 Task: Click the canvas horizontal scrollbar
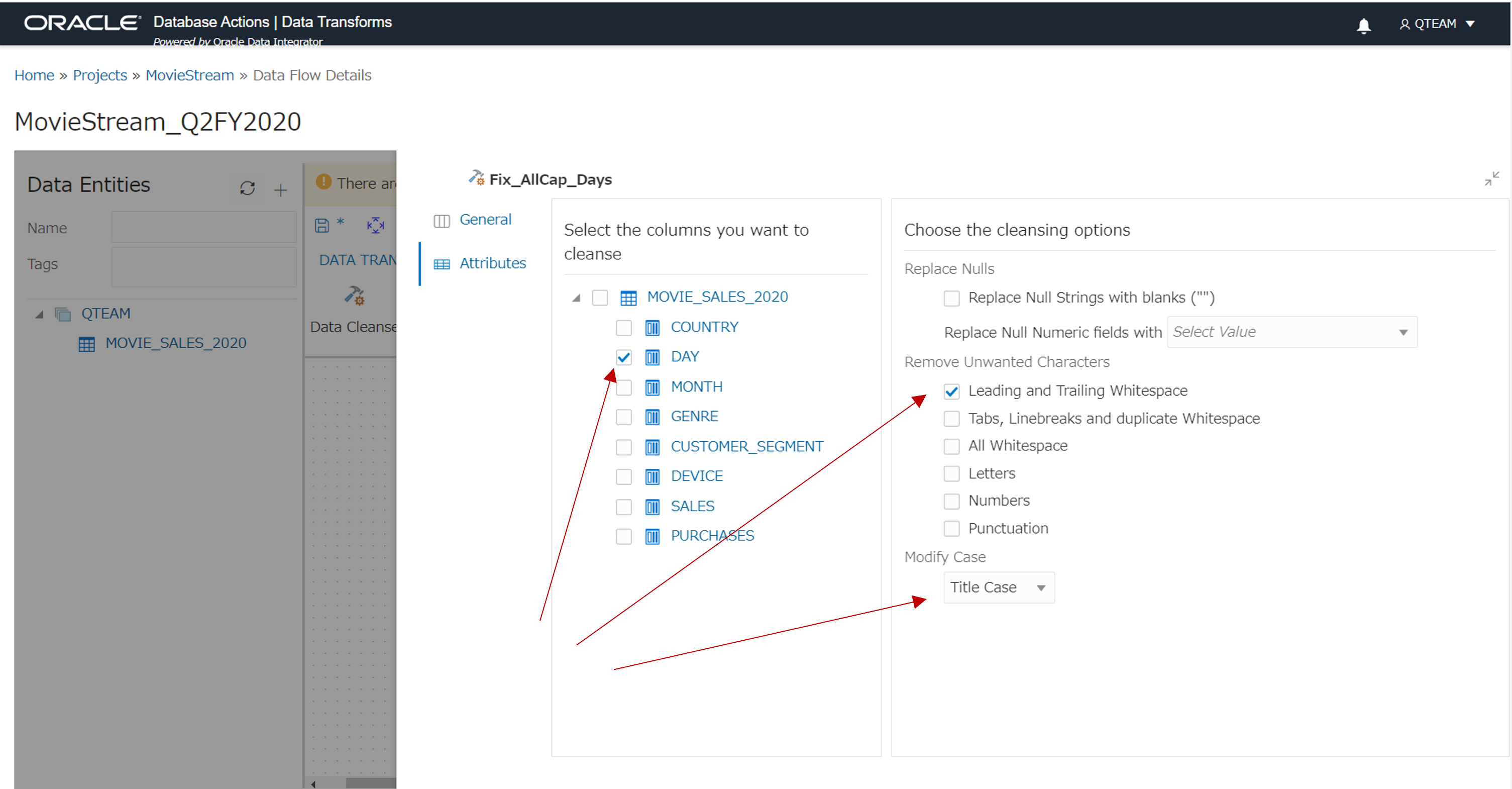370,783
